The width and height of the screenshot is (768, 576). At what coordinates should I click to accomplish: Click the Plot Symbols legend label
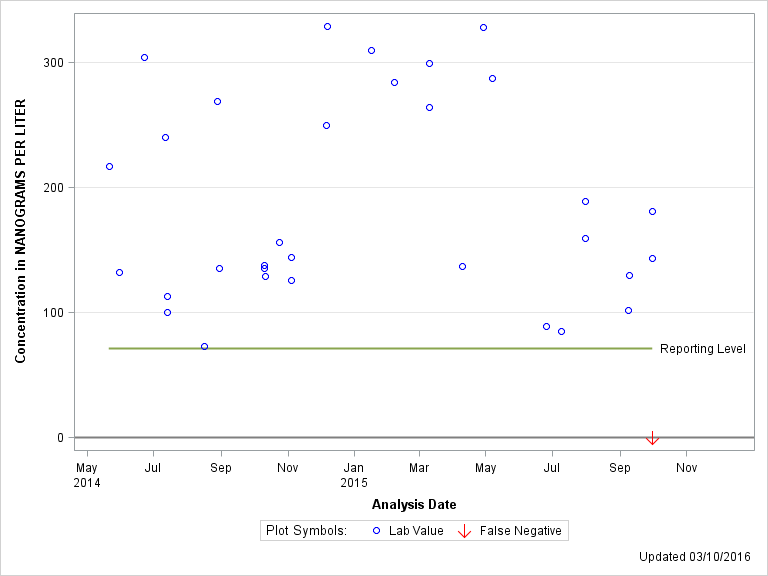(x=306, y=531)
